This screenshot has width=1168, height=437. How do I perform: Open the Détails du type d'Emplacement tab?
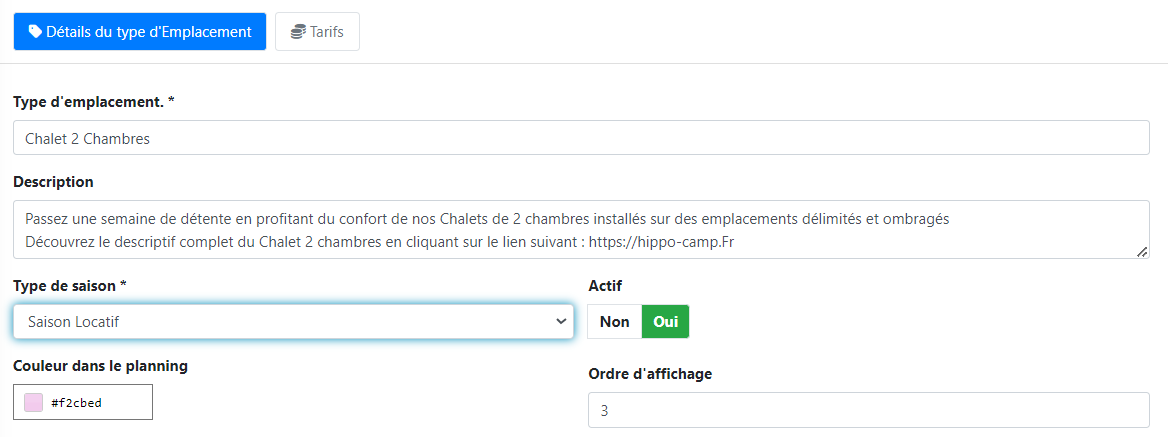pos(140,32)
